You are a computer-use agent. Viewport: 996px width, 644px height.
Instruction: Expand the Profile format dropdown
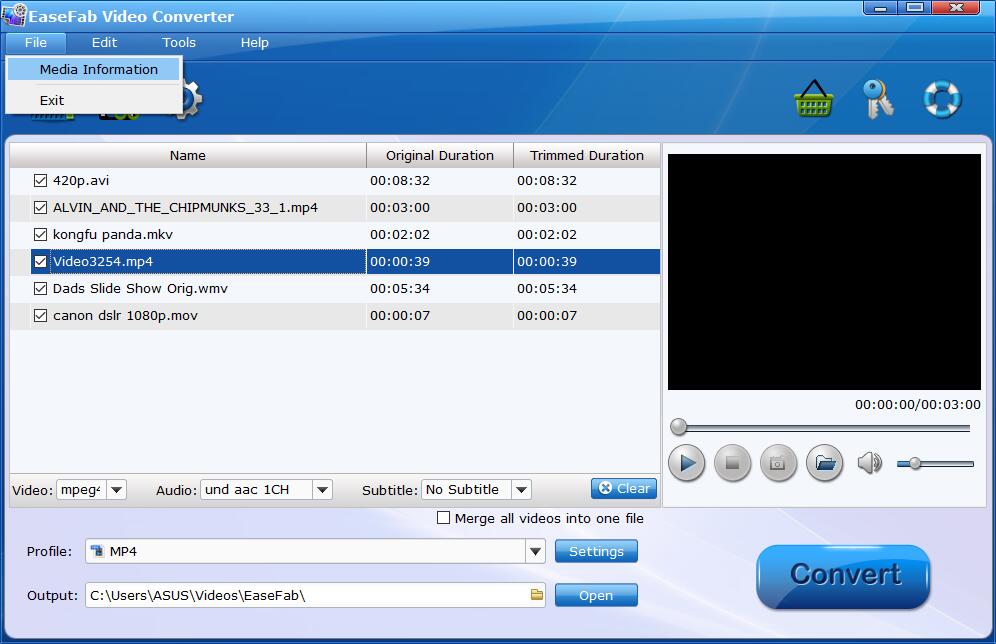click(x=535, y=551)
